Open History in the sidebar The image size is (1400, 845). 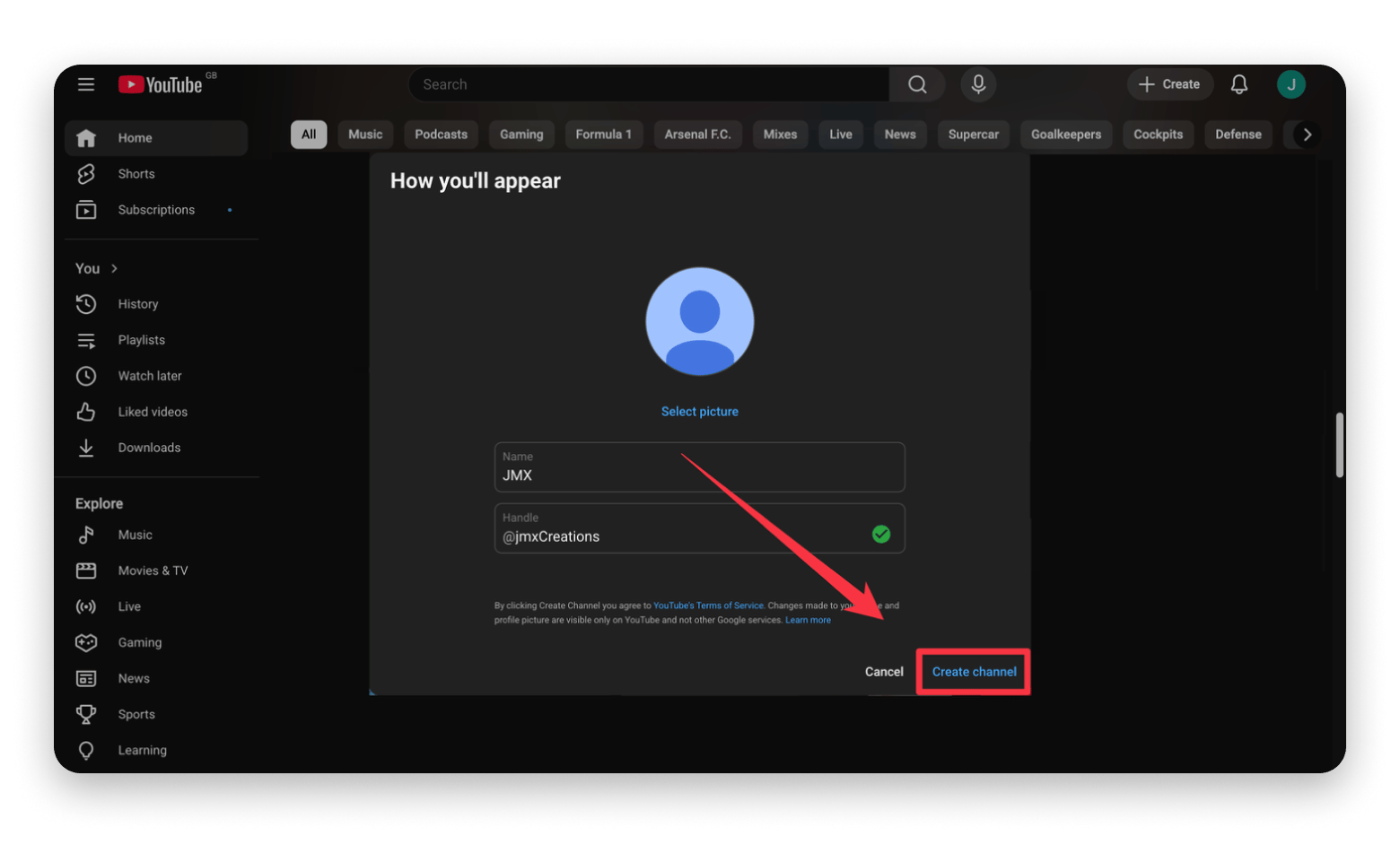point(137,304)
